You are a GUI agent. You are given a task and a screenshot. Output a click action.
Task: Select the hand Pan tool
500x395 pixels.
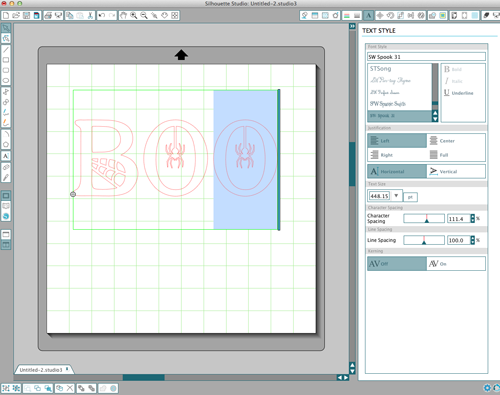tap(123, 15)
